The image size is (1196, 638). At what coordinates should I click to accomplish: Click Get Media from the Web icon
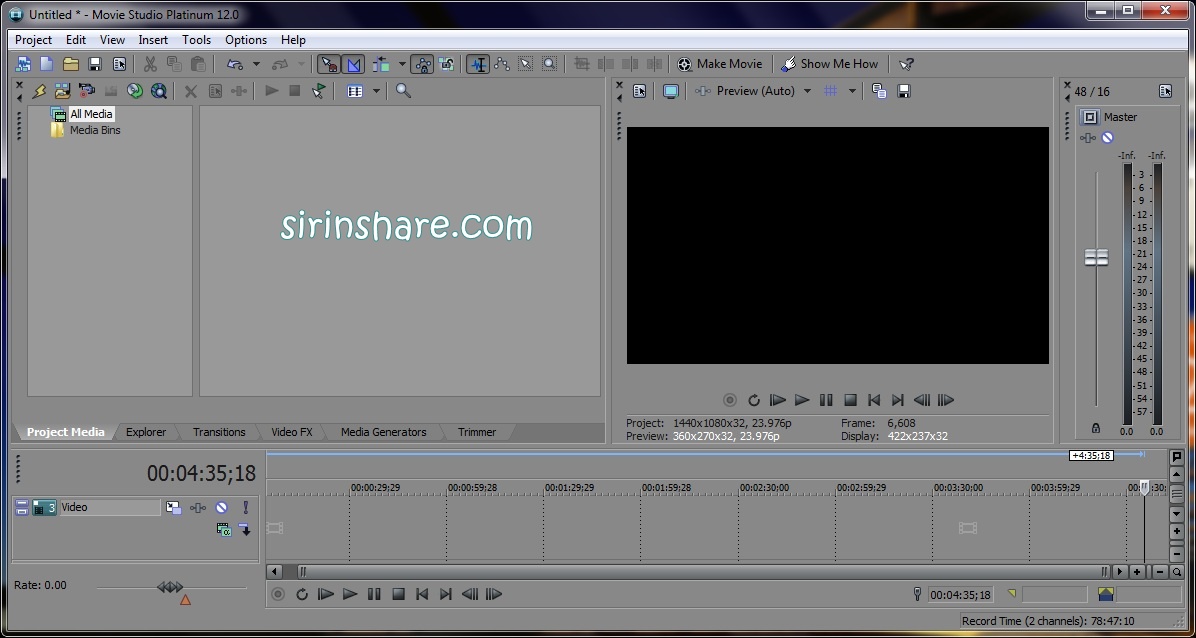tap(159, 92)
